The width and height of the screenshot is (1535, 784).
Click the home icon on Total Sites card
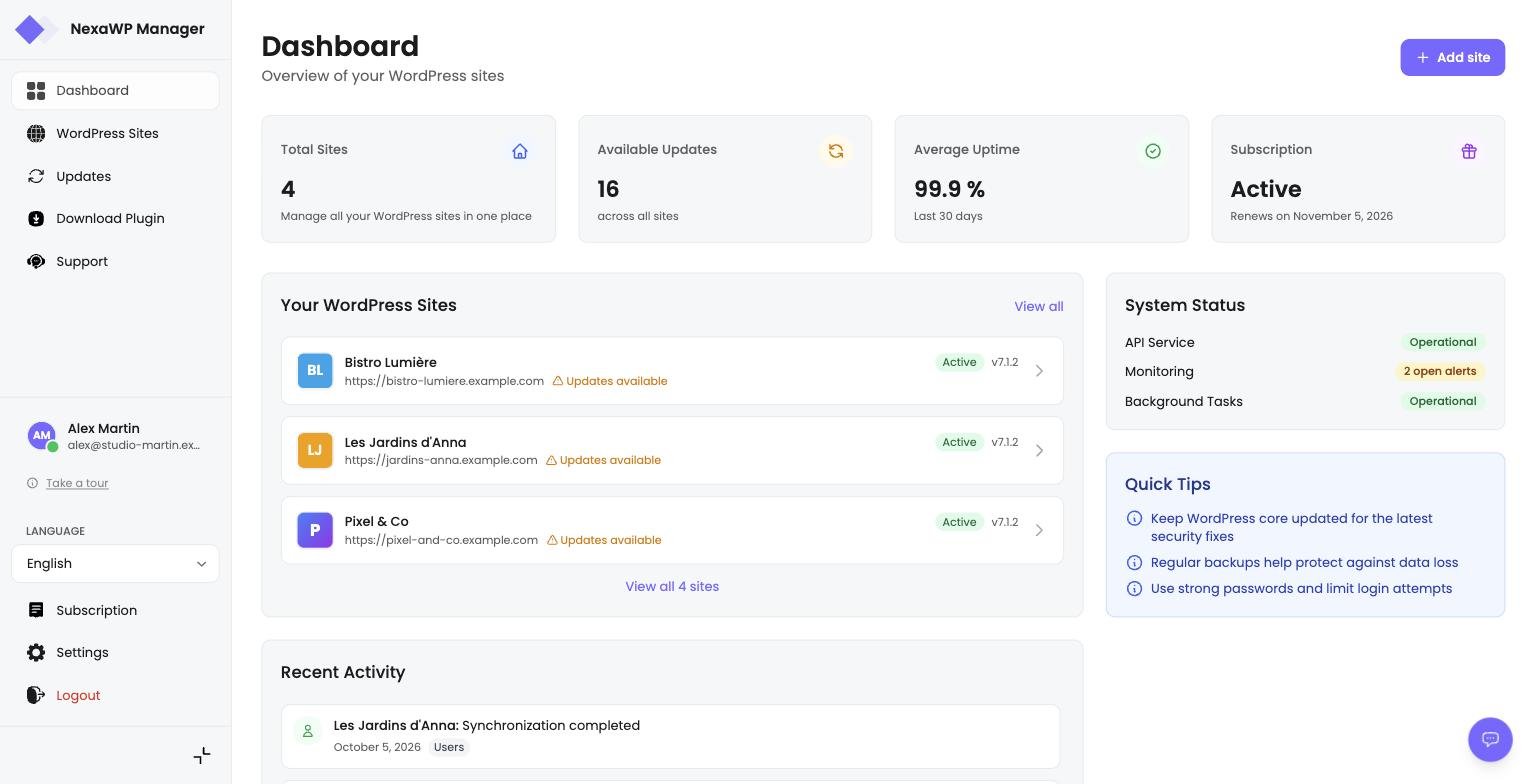coord(520,151)
